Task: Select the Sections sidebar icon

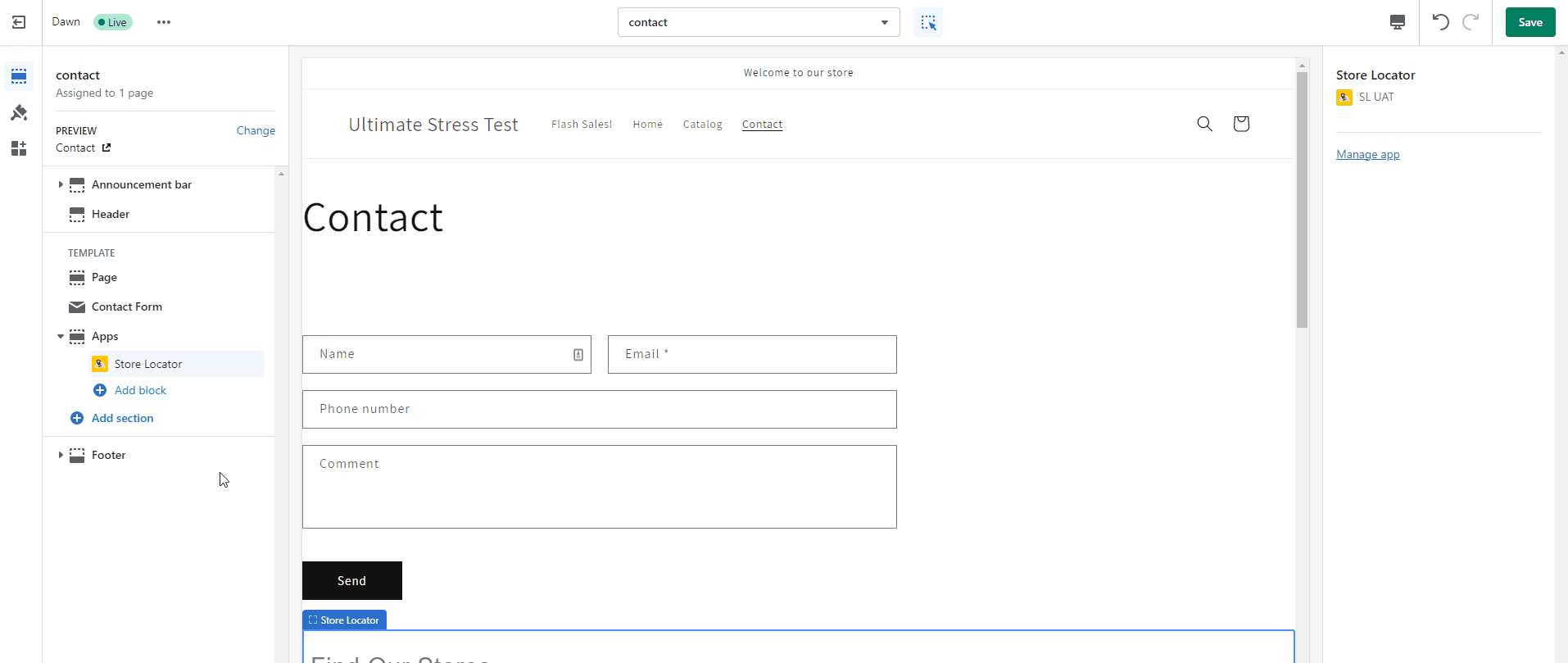Action: tap(19, 76)
